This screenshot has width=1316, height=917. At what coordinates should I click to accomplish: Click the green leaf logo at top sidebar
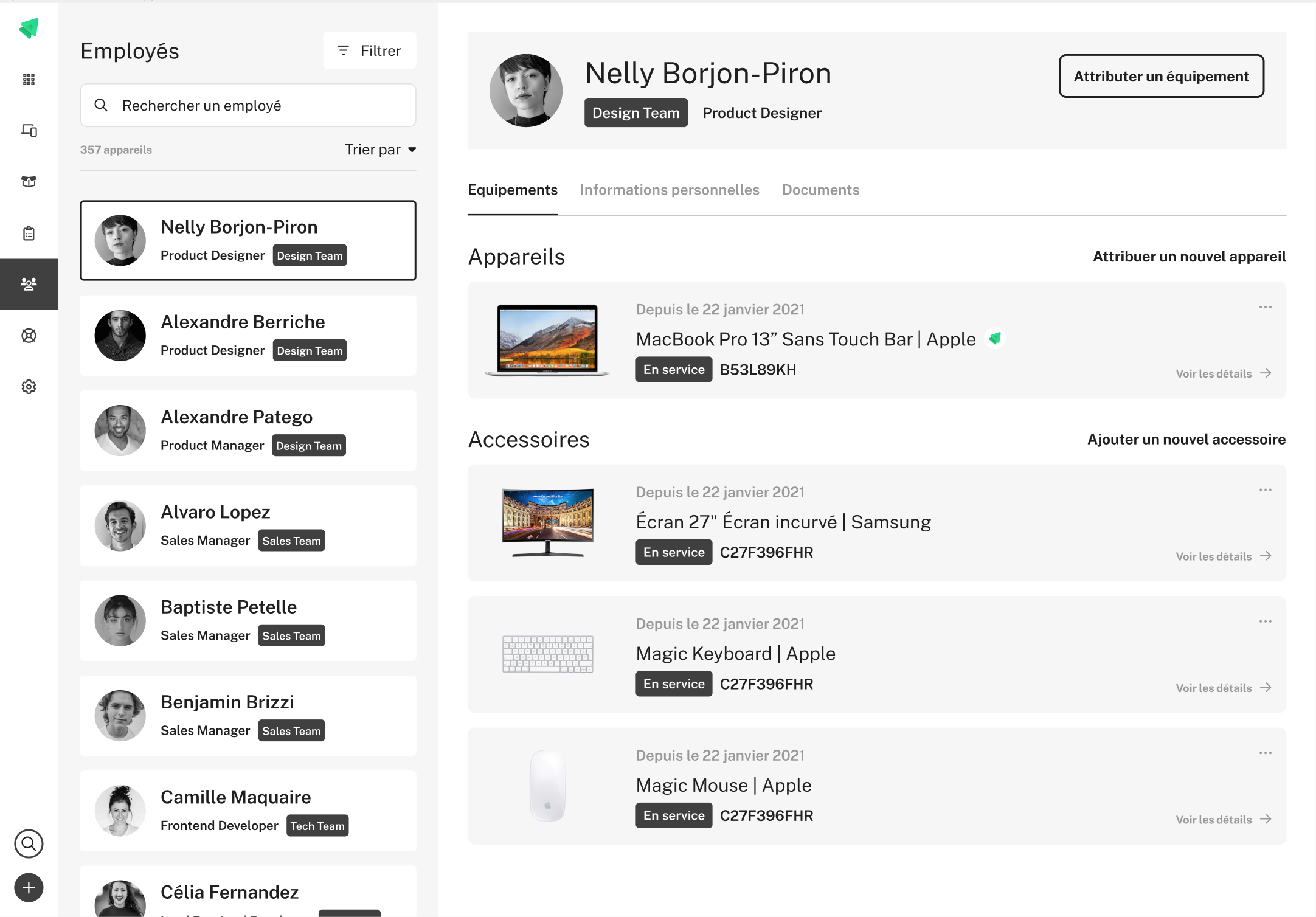(29, 28)
